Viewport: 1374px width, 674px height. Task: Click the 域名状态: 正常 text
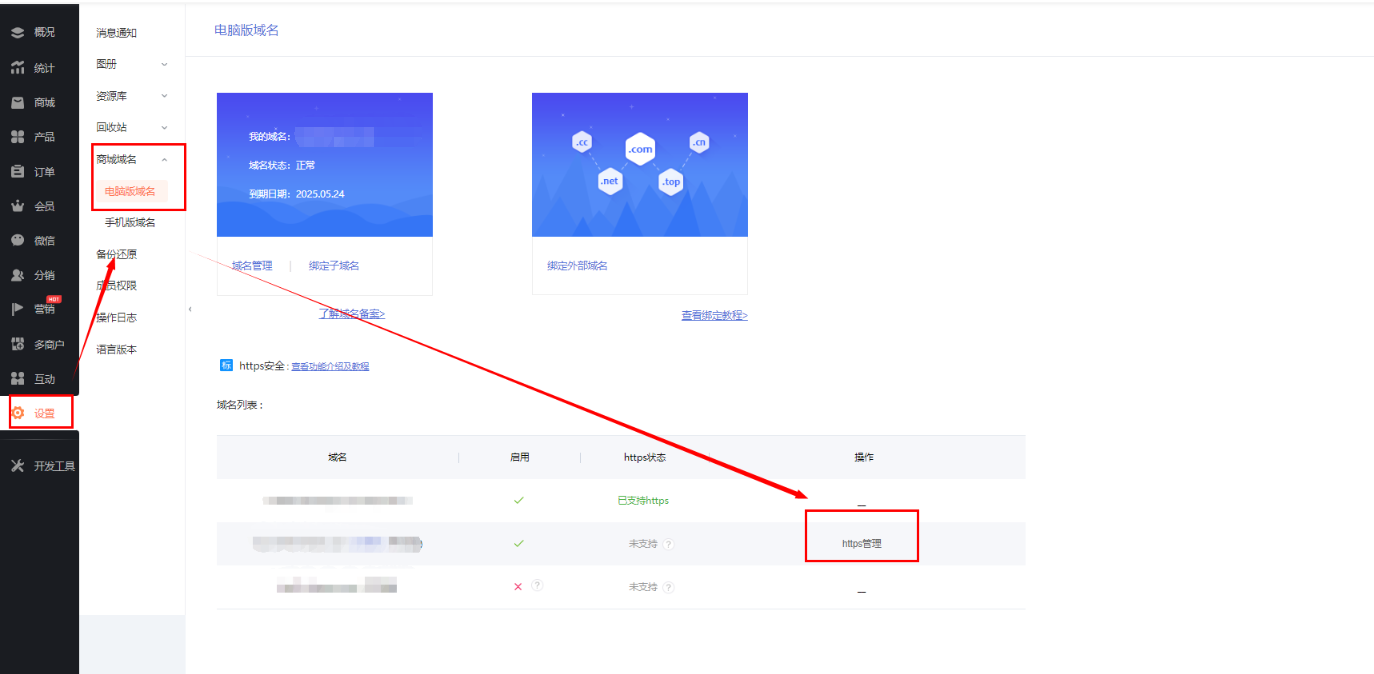click(x=282, y=165)
